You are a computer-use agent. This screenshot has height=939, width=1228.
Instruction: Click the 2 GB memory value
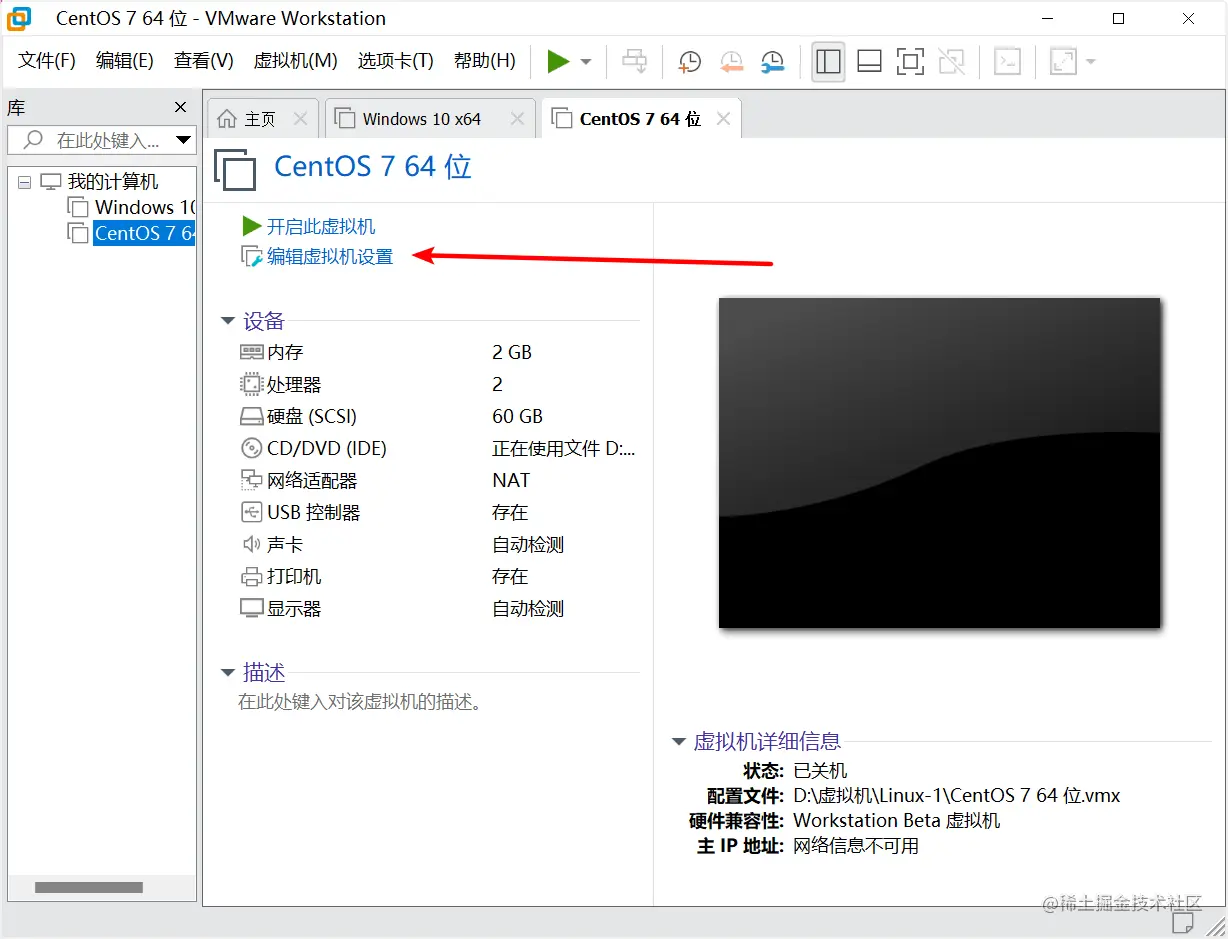512,352
